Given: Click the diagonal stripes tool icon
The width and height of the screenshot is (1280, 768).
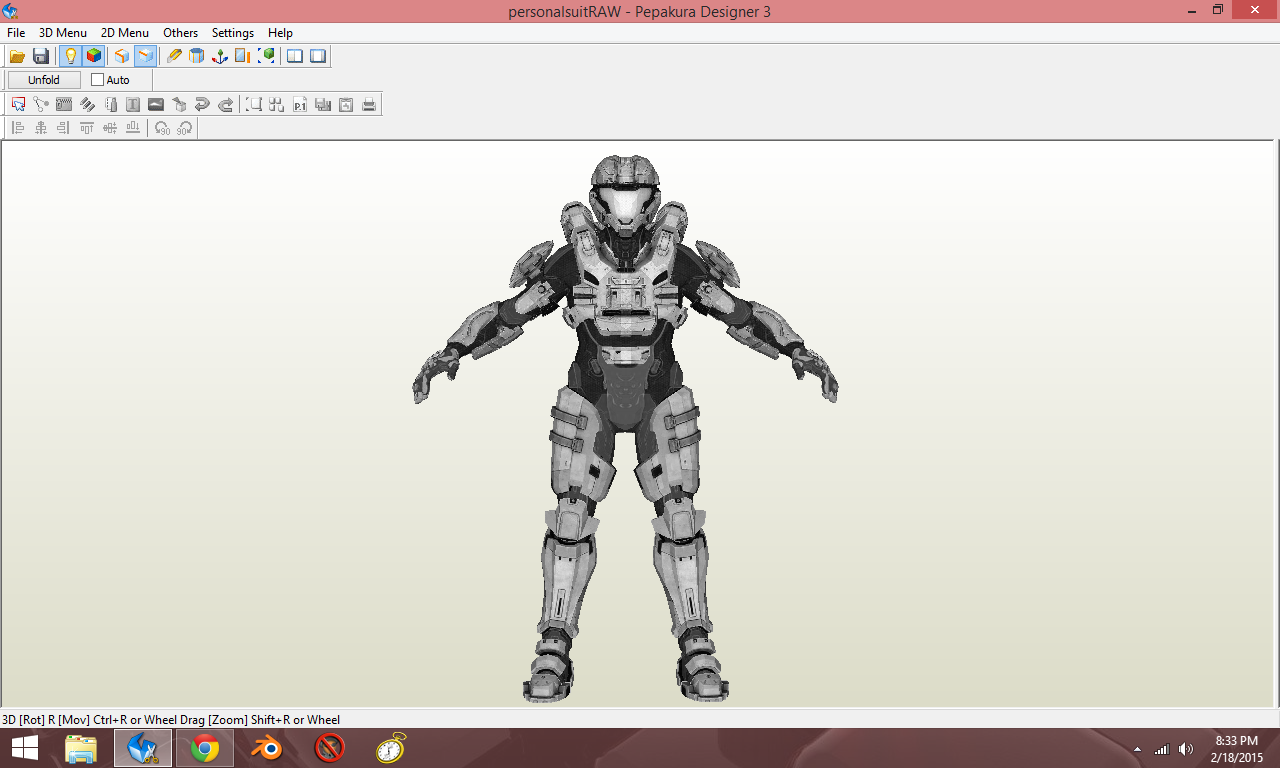Looking at the screenshot, I should (x=87, y=104).
